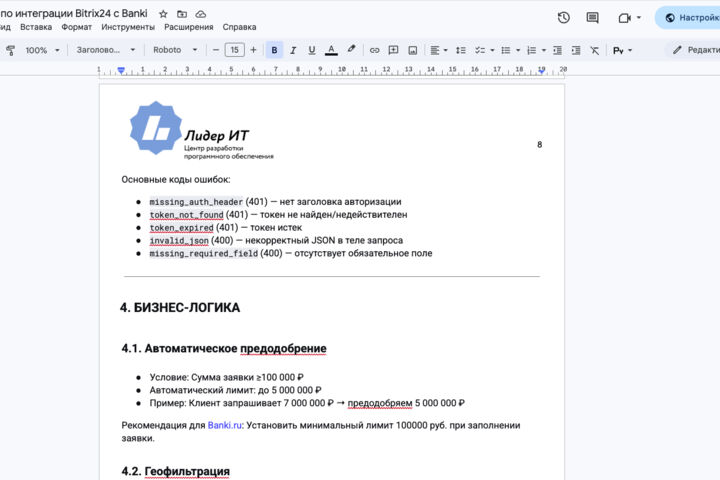Toggle bold formatting
This screenshot has width=720, height=480.
point(274,50)
